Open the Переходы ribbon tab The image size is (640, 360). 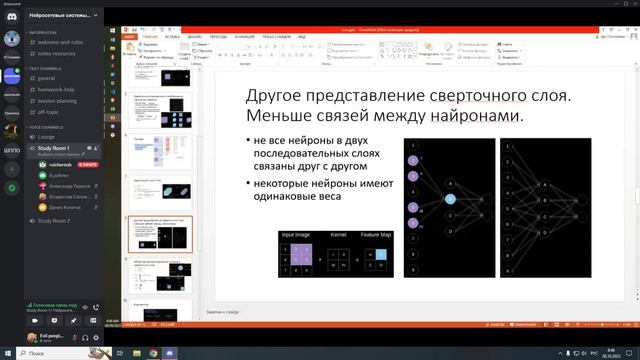pyautogui.click(x=218, y=37)
